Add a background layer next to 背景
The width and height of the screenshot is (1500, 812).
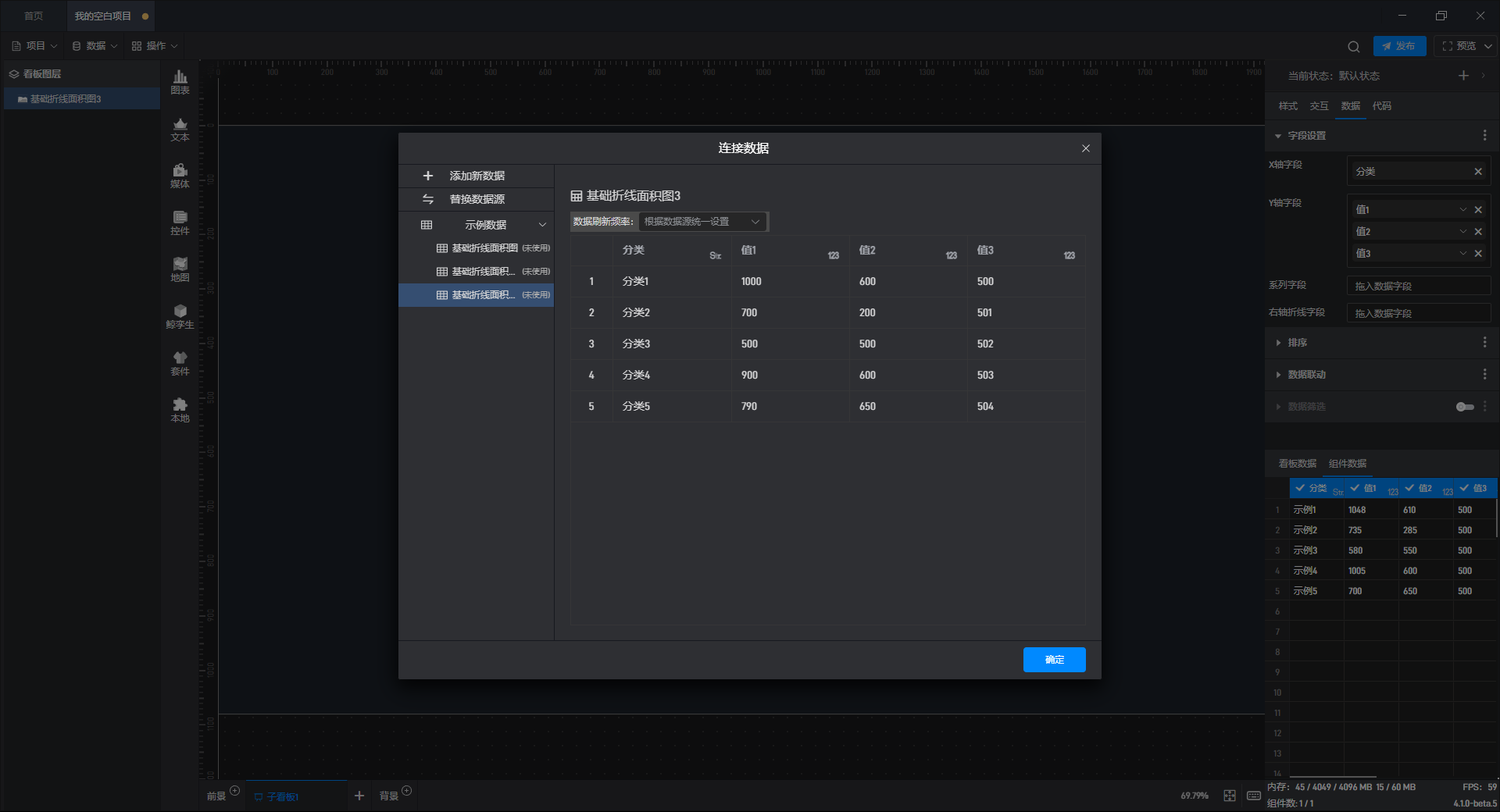[x=406, y=791]
